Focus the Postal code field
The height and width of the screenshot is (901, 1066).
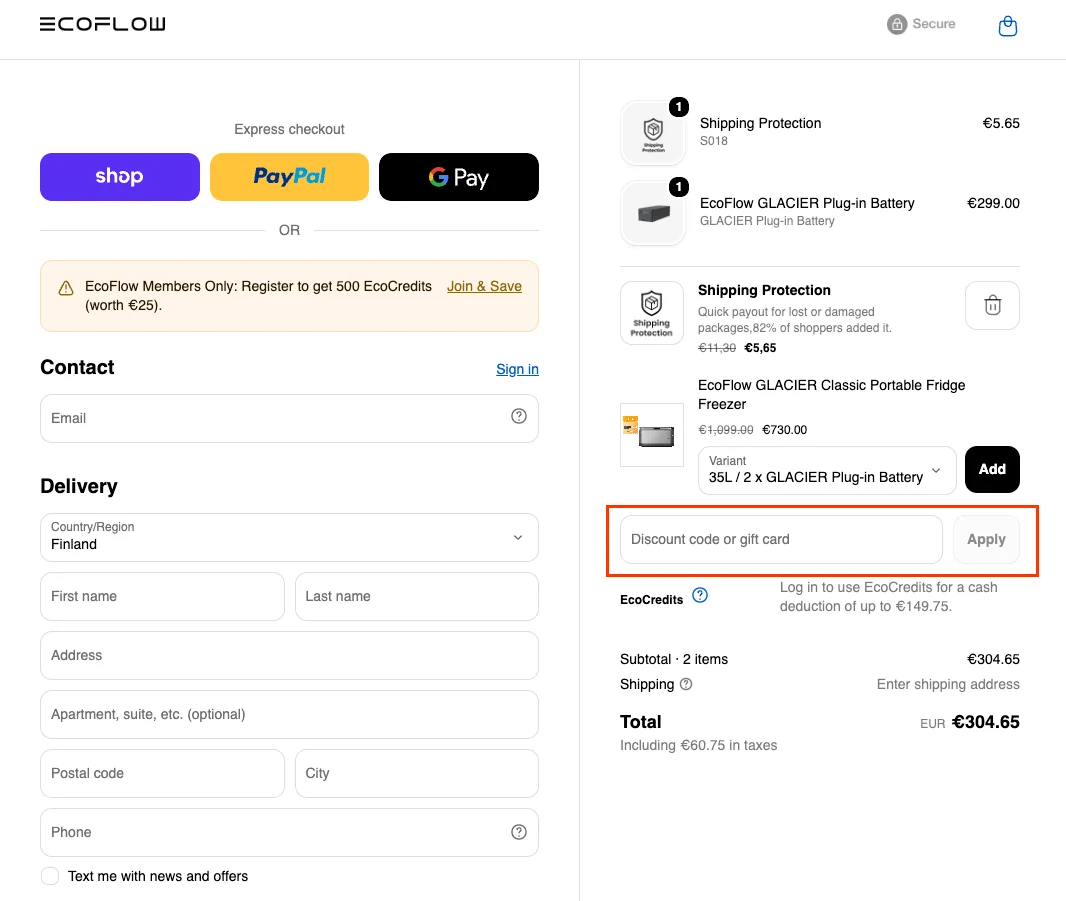point(162,773)
